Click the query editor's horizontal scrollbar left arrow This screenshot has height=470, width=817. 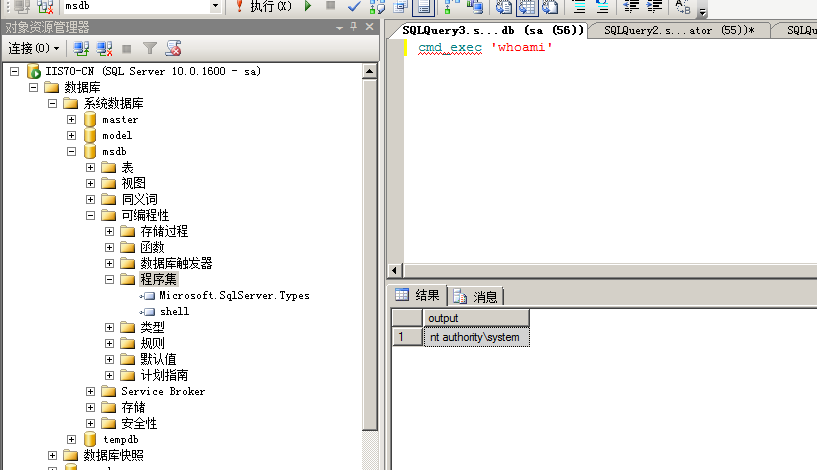(395, 271)
